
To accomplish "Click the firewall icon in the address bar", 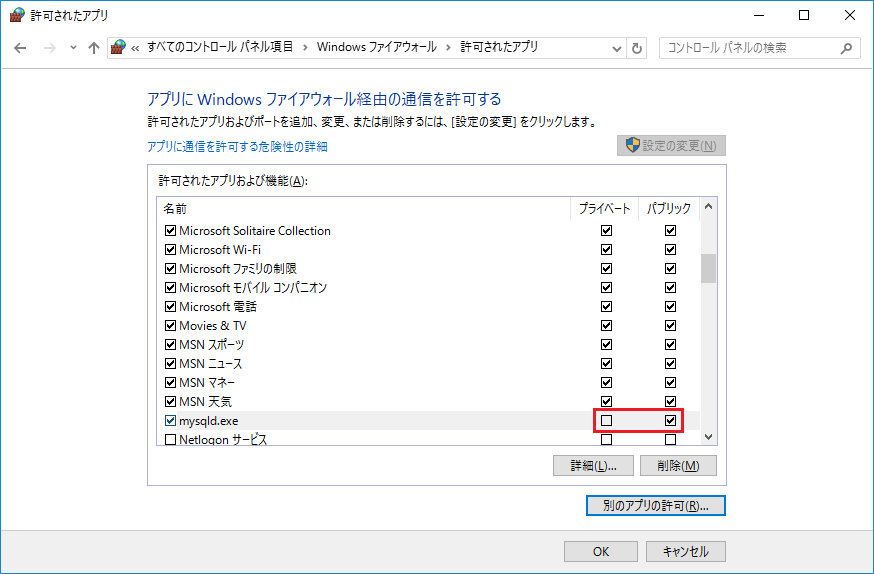I will [x=118, y=47].
